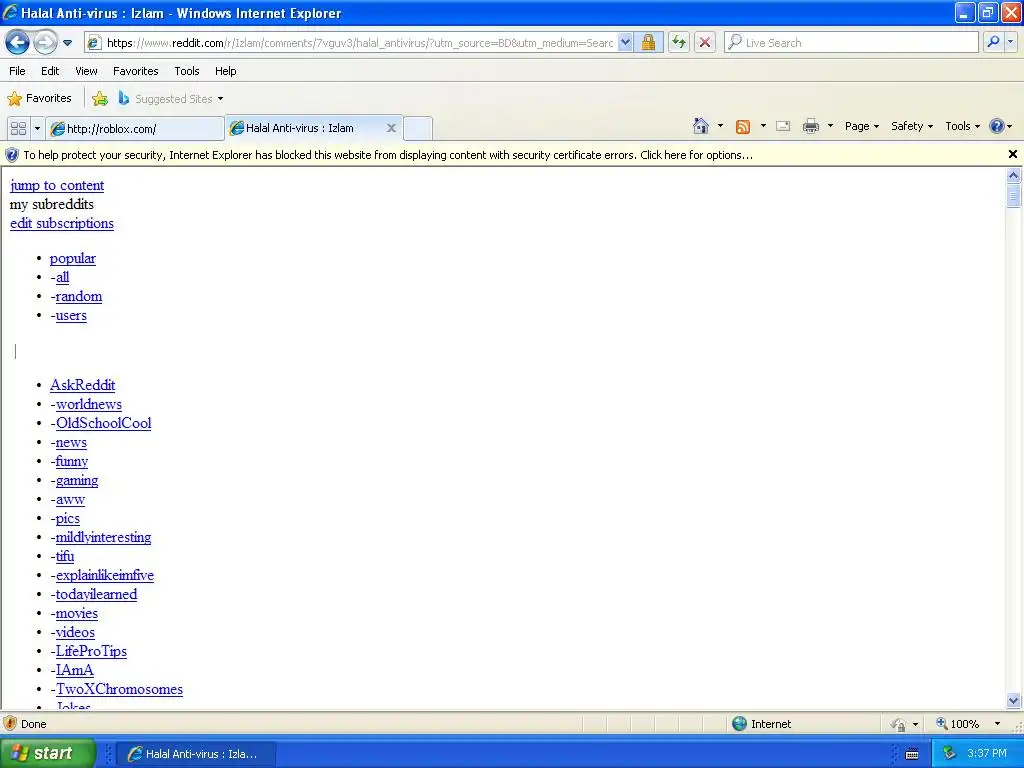The image size is (1024, 768).
Task: Open the Help menu
Action: [225, 71]
